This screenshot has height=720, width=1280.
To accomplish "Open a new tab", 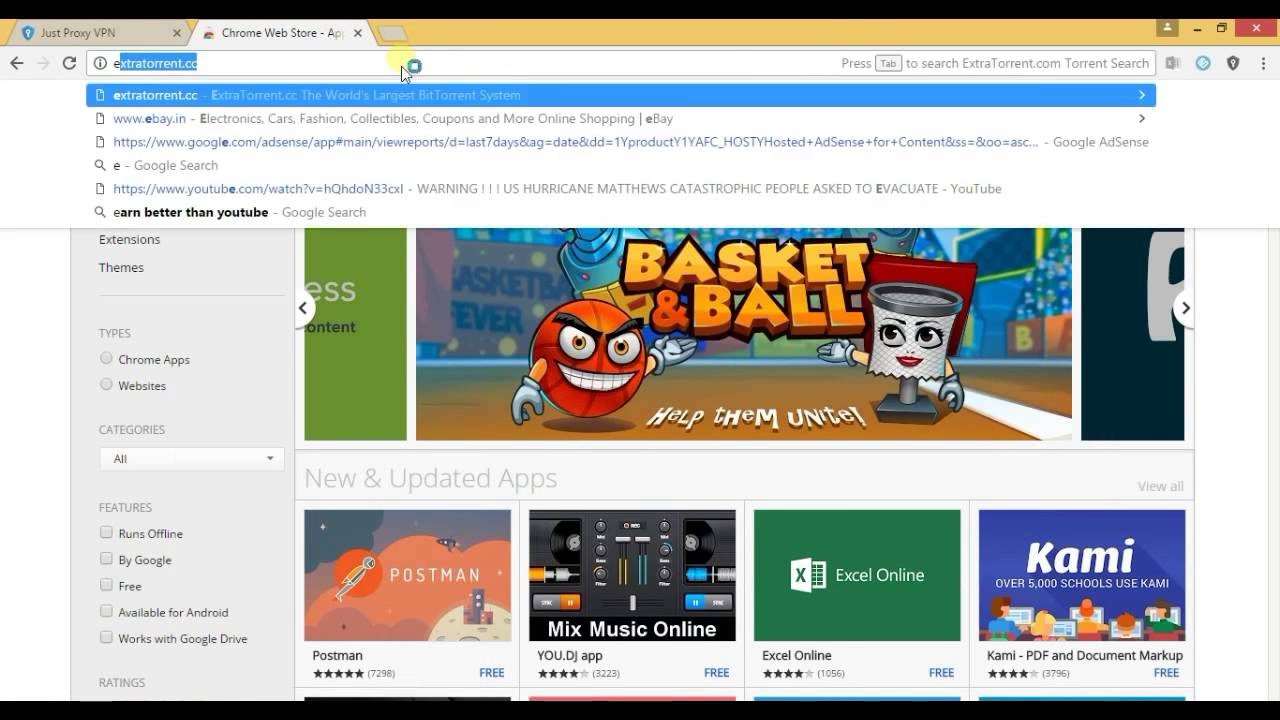I will [392, 34].
